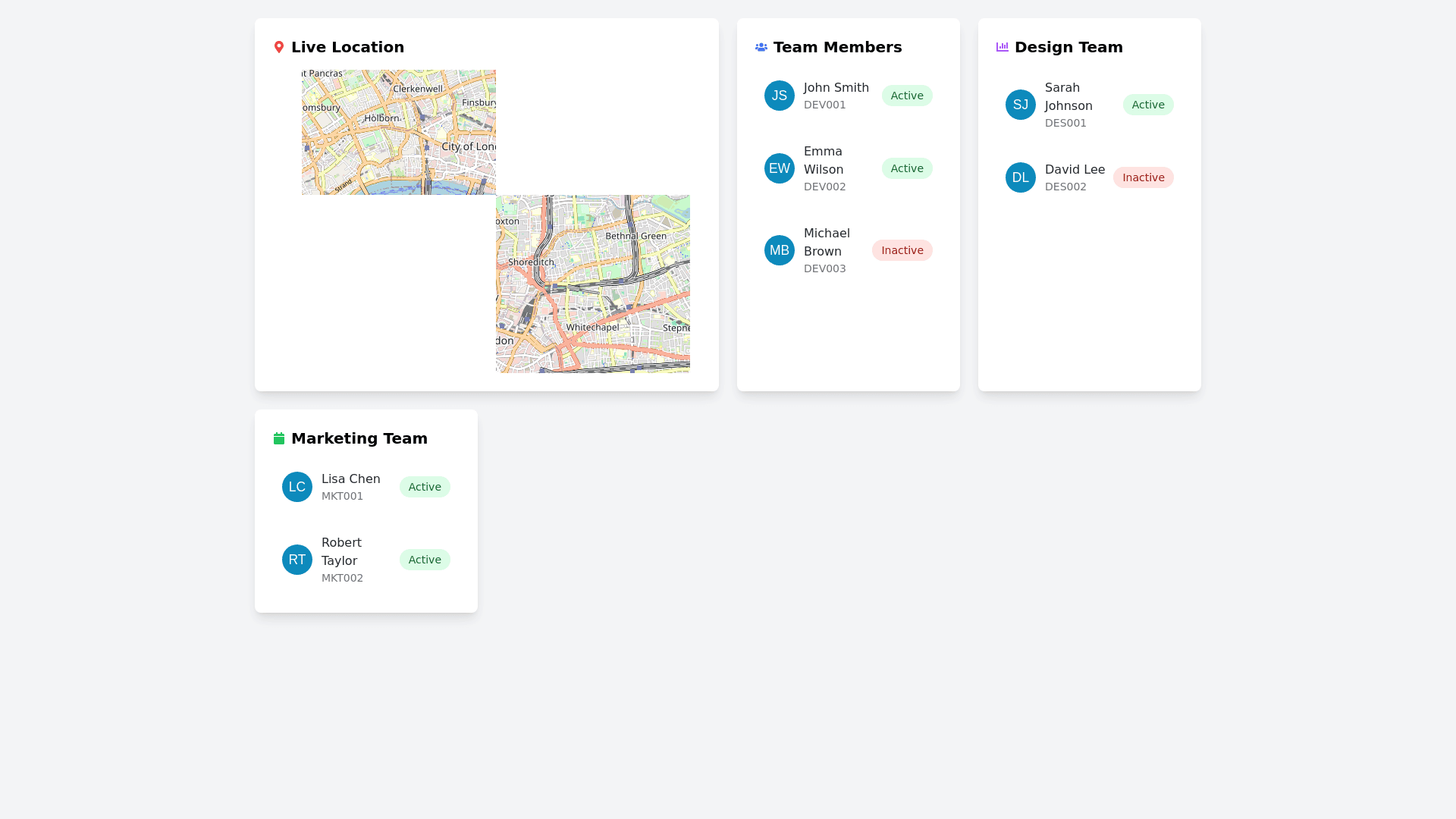This screenshot has width=1456, height=819.
Task: Click the Design Team chart icon
Action: pos(1003,47)
